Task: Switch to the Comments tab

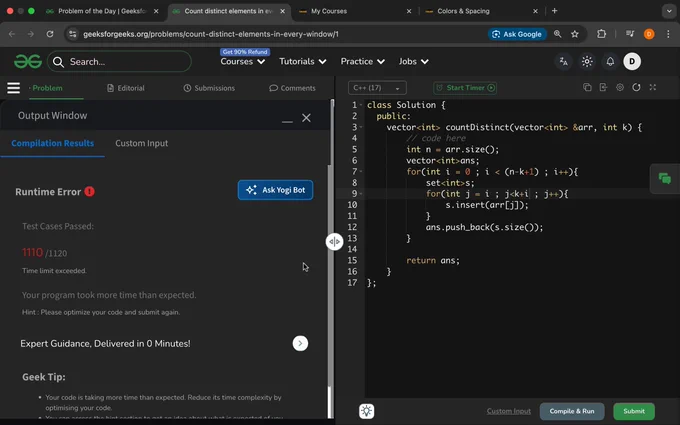Action: pyautogui.click(x=292, y=88)
